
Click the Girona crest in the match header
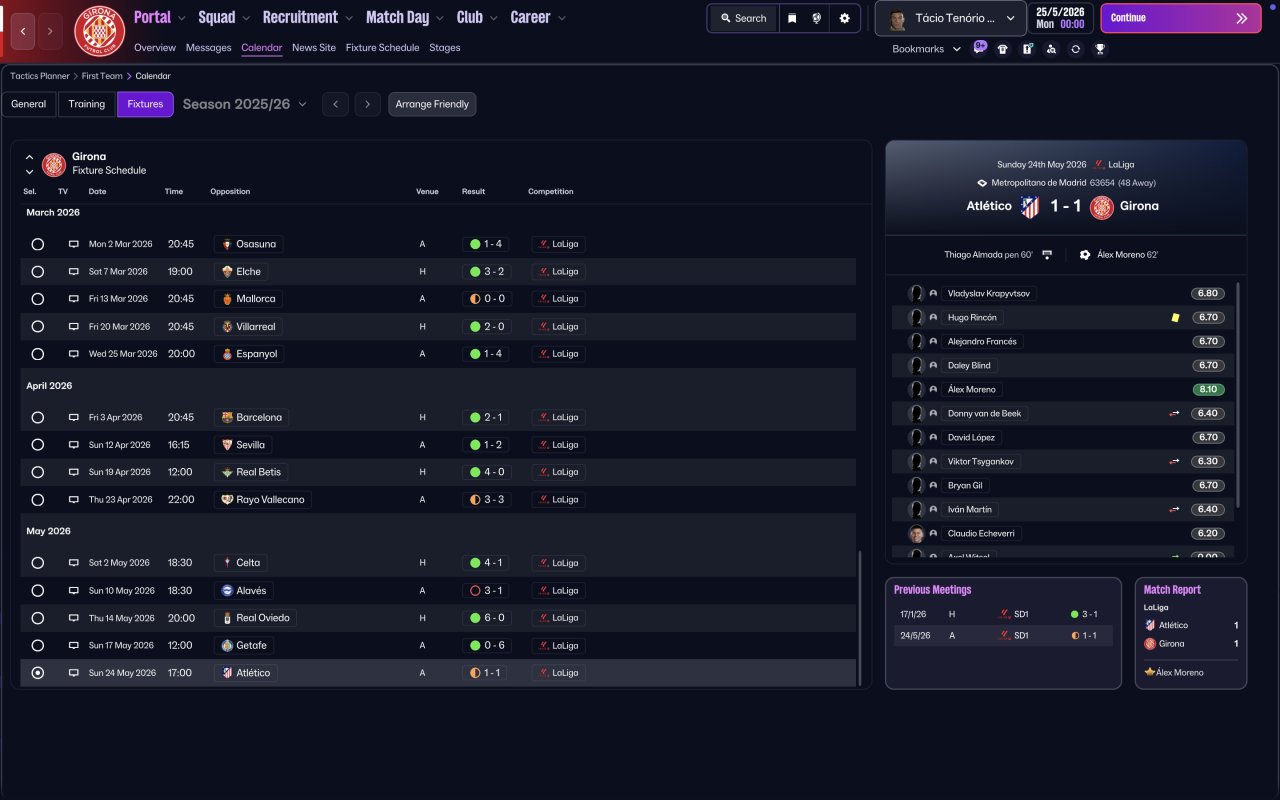[1102, 207]
